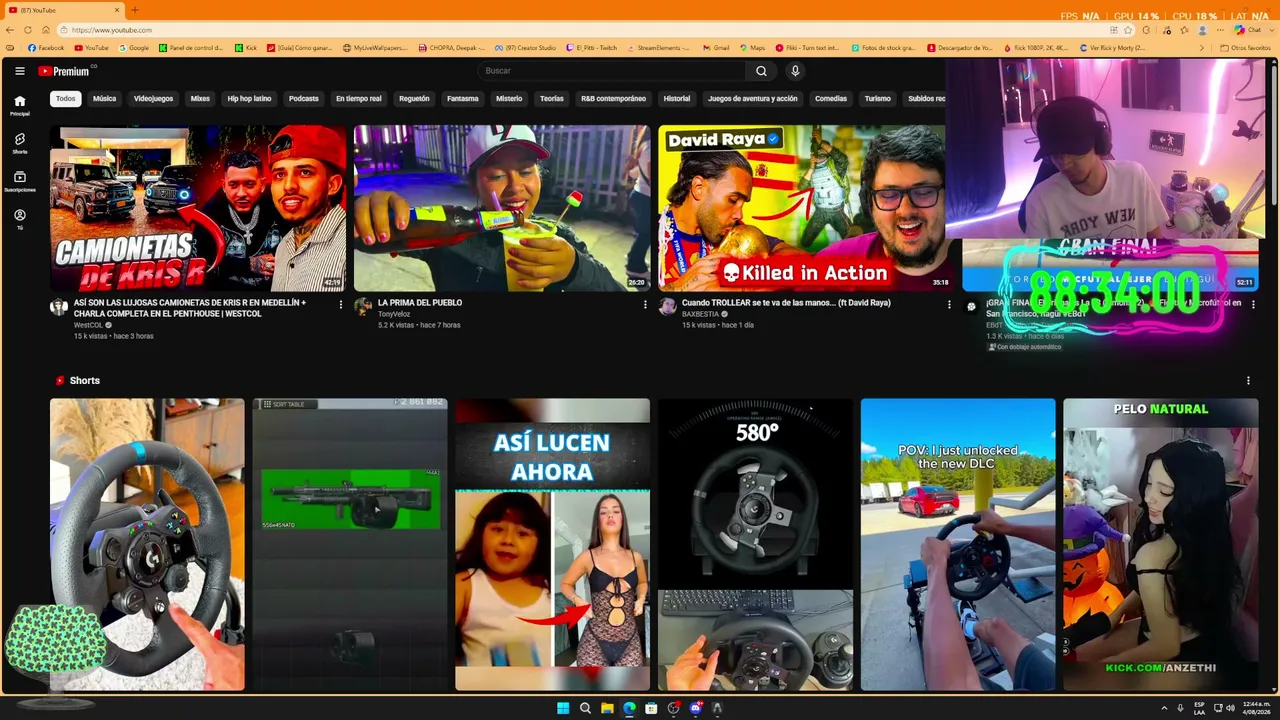Show hidden system tray icons

click(x=1164, y=708)
